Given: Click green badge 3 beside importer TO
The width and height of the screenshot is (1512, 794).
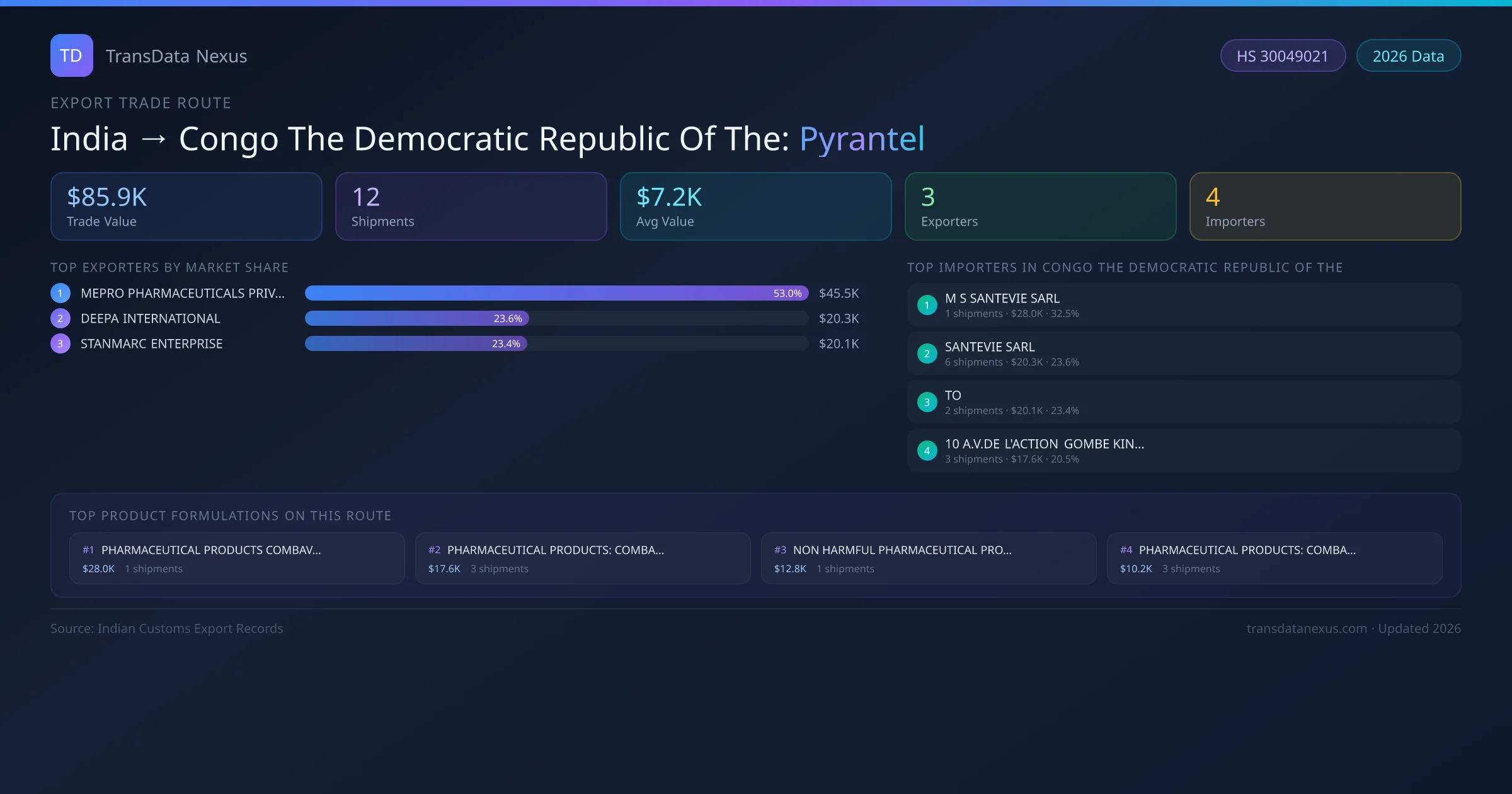Looking at the screenshot, I should pos(927,402).
